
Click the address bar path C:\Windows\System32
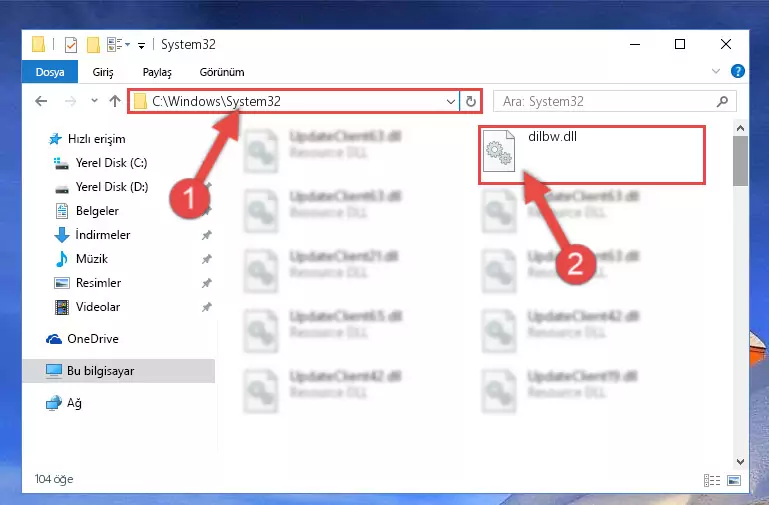(x=216, y=101)
